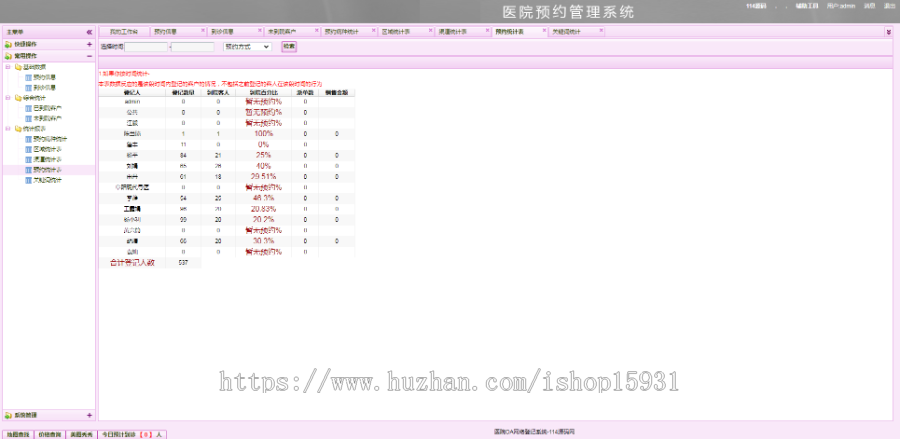Click the 114挂号 link in header
Viewport: 900px width, 439px height.
pos(756,6)
